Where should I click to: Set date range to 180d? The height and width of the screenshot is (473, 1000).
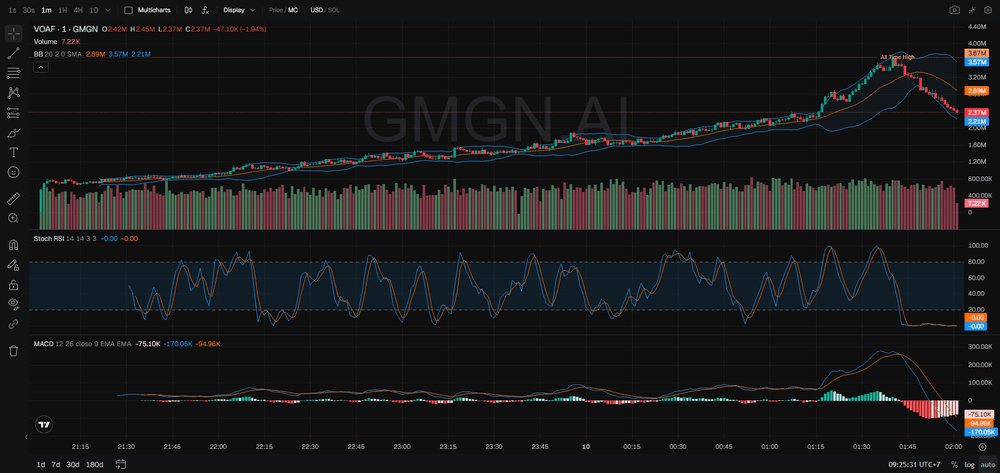pyautogui.click(x=94, y=464)
